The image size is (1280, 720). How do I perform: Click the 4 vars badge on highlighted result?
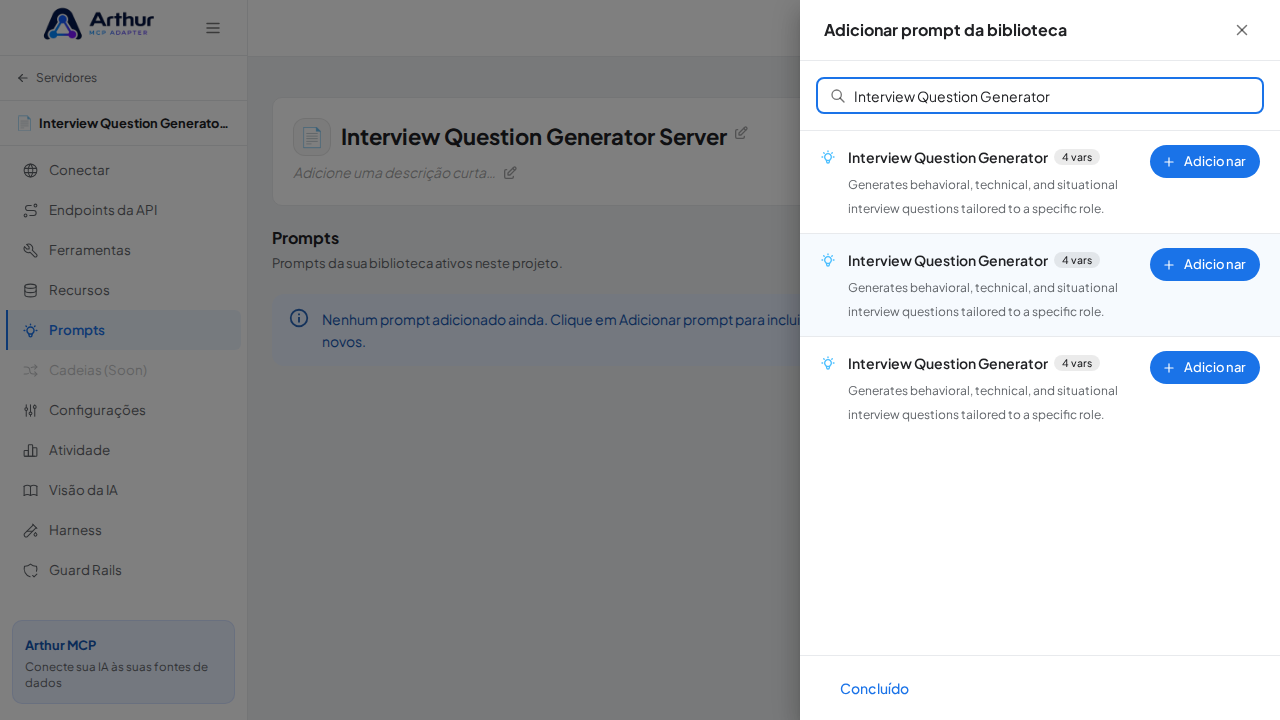pos(1077,260)
